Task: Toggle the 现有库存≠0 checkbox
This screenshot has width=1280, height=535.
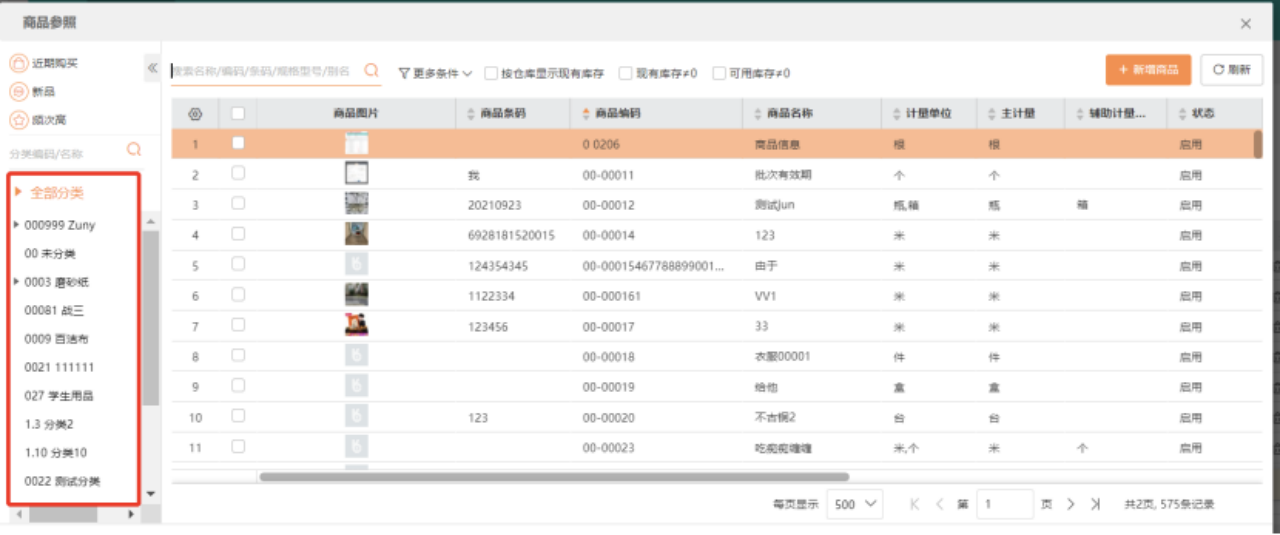Action: click(625, 73)
